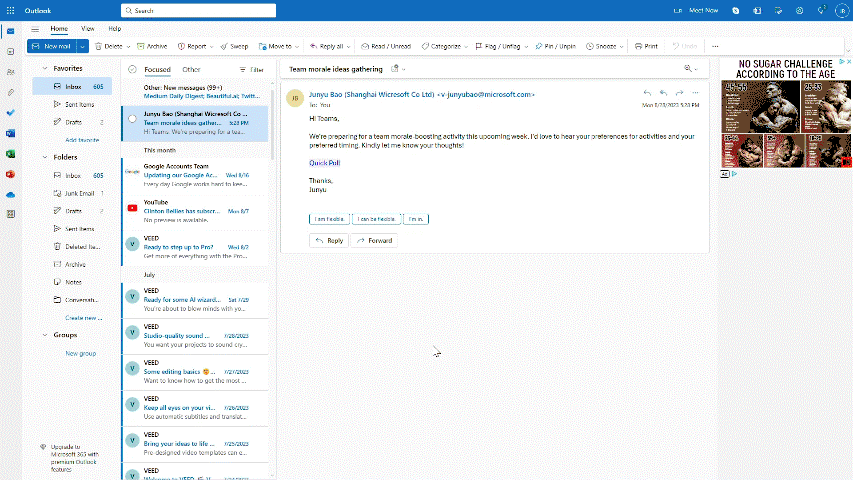Expand the Reply all dropdown arrow

348,47
